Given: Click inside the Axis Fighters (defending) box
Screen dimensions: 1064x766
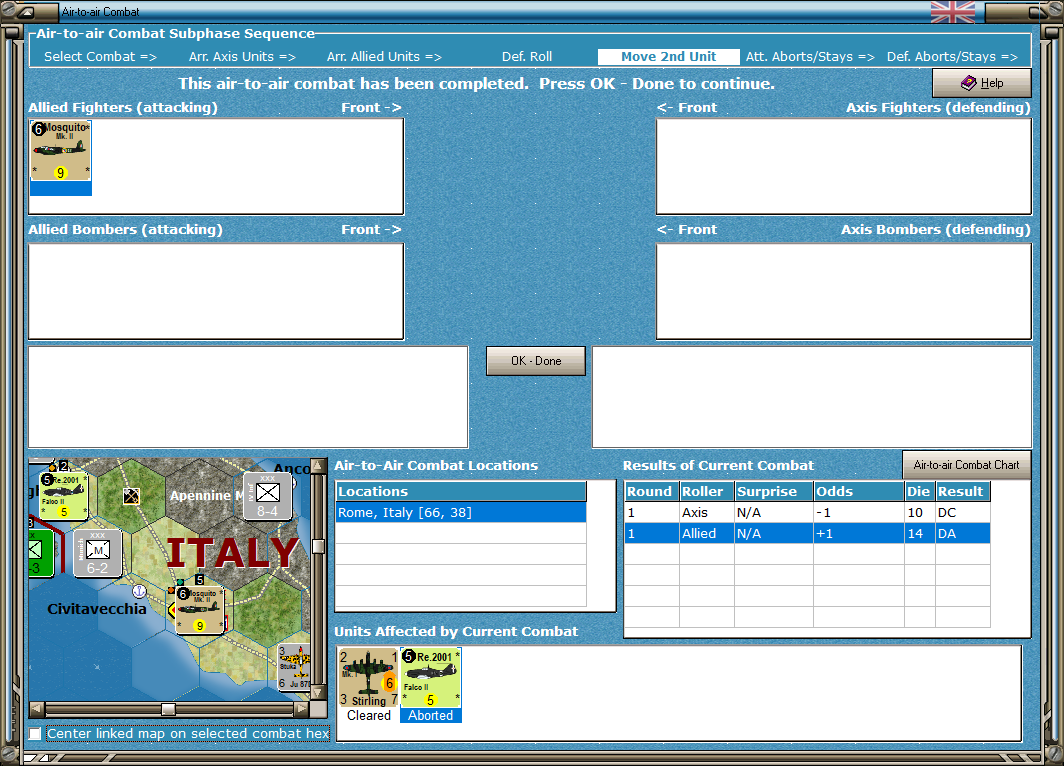Looking at the screenshot, I should click(x=843, y=166).
